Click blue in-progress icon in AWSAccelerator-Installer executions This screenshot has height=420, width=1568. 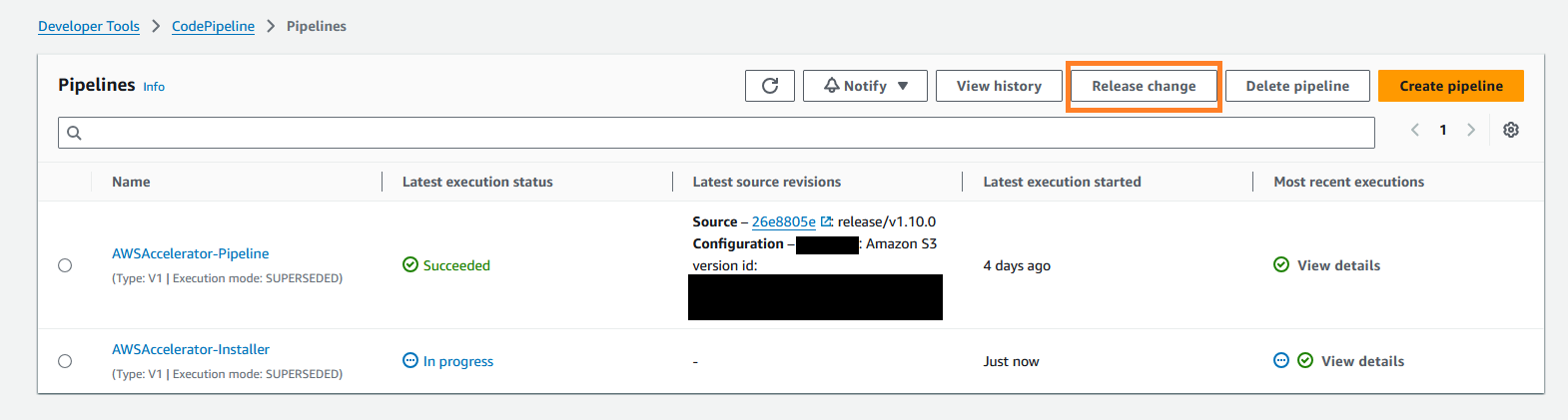(1281, 360)
